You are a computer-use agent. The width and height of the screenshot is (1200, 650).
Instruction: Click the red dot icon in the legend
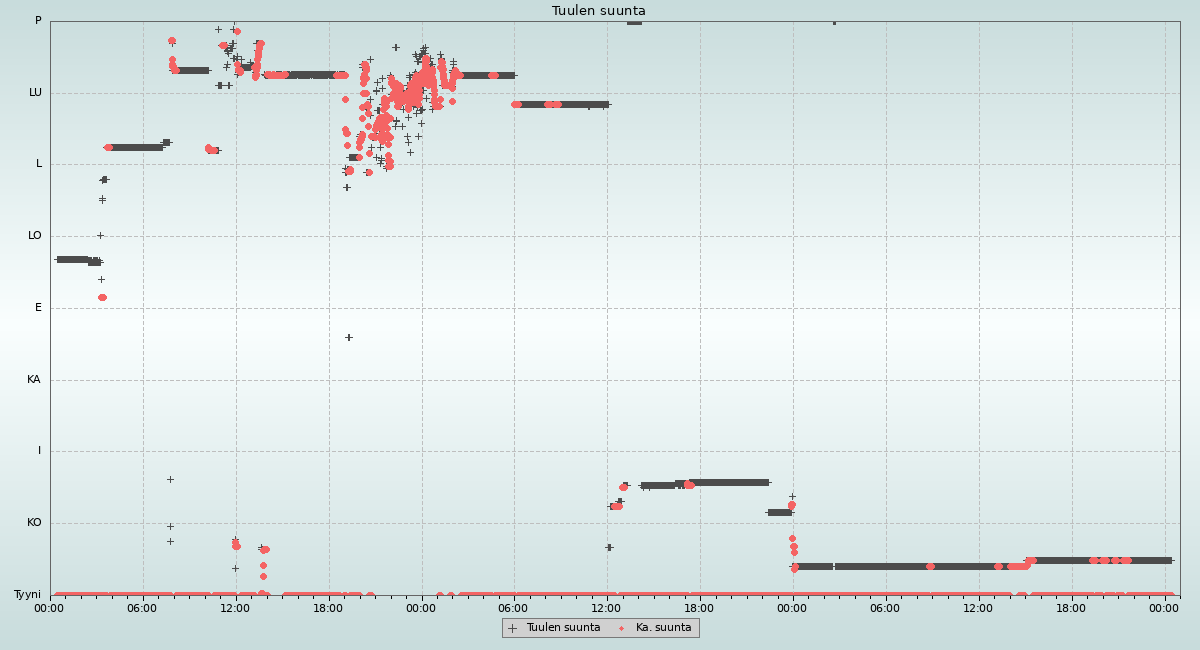[621, 628]
